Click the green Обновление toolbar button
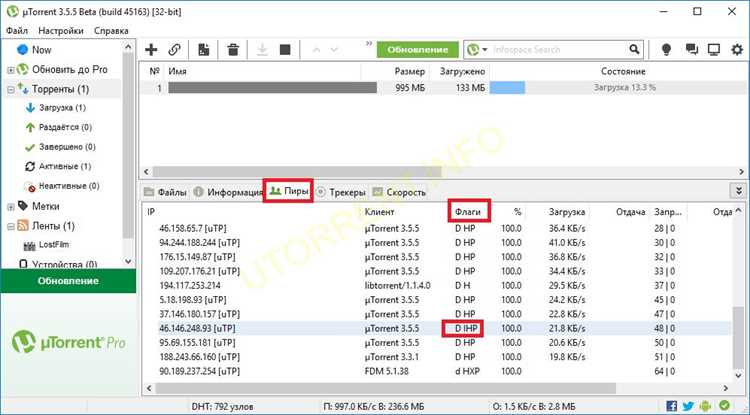This screenshot has width=750, height=415. pyautogui.click(x=418, y=50)
